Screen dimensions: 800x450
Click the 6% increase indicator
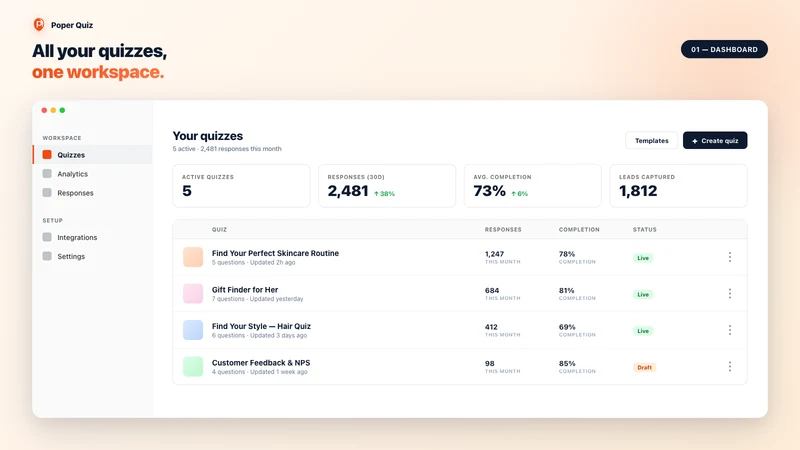click(519, 194)
